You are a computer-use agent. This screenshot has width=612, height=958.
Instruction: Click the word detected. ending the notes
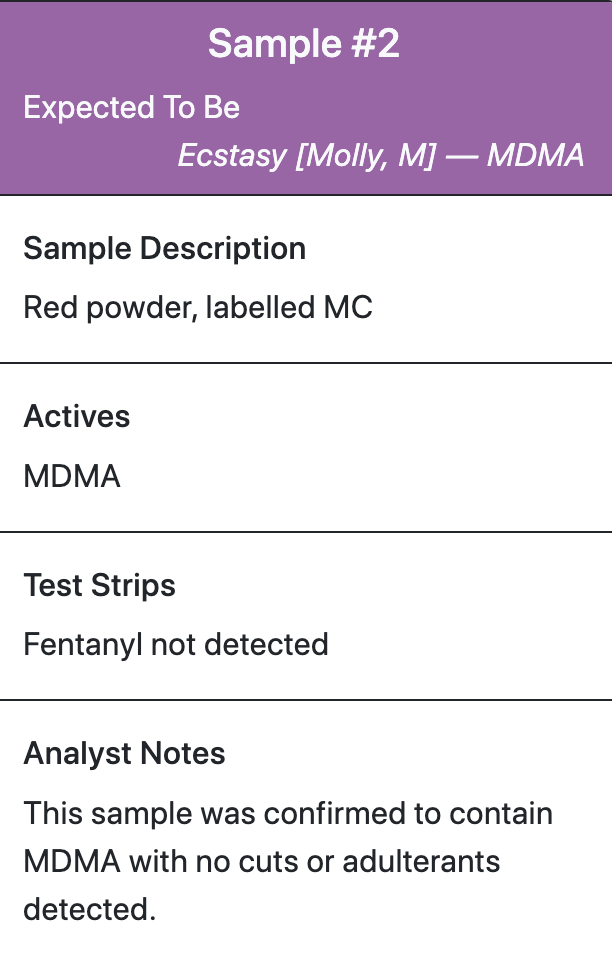pos(89,910)
